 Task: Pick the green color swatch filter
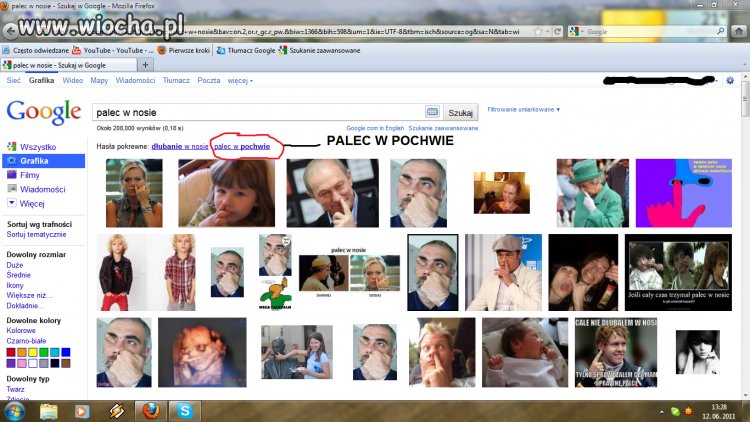(44, 352)
